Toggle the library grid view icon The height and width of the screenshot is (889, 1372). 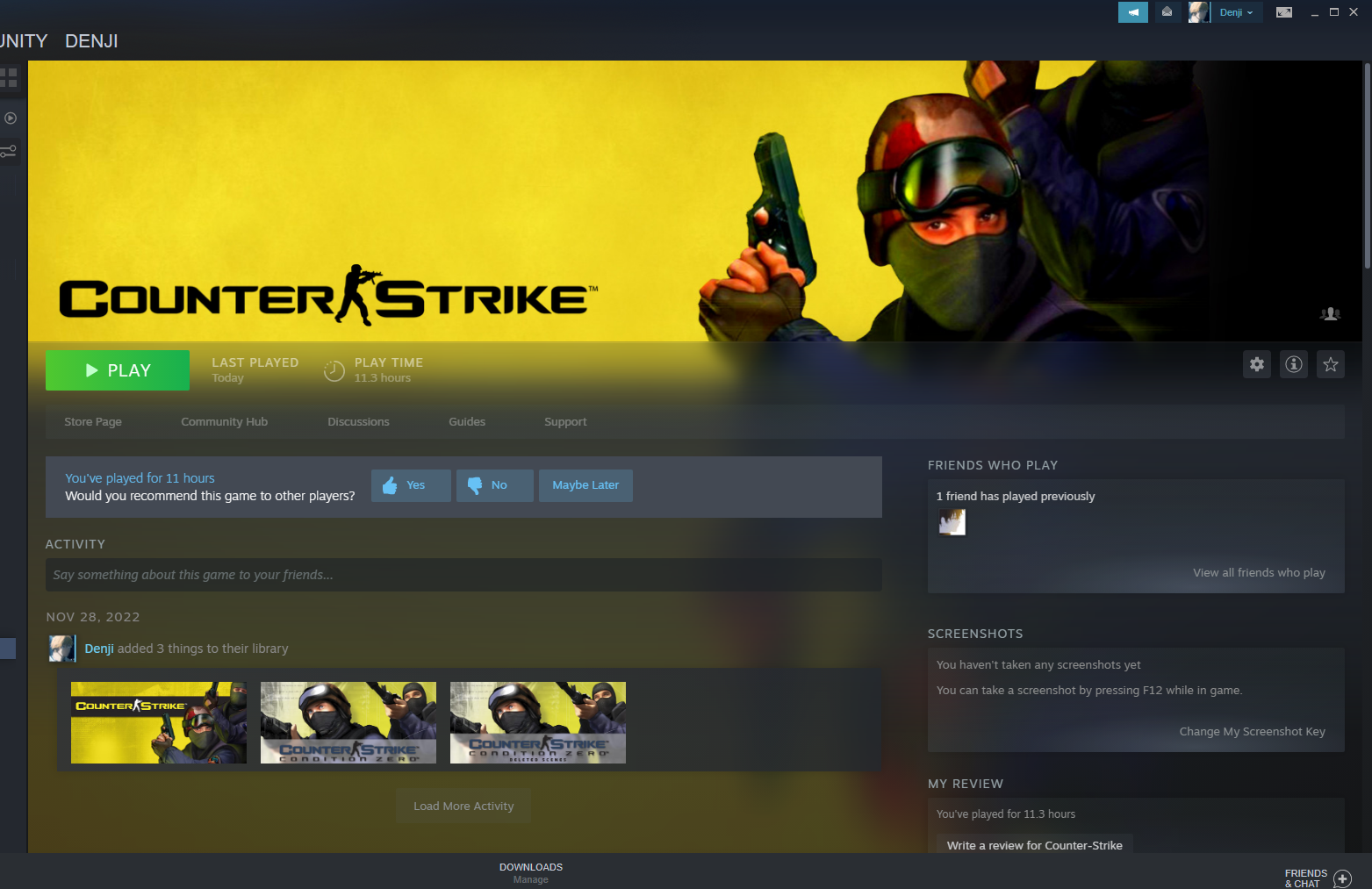[x=9, y=78]
